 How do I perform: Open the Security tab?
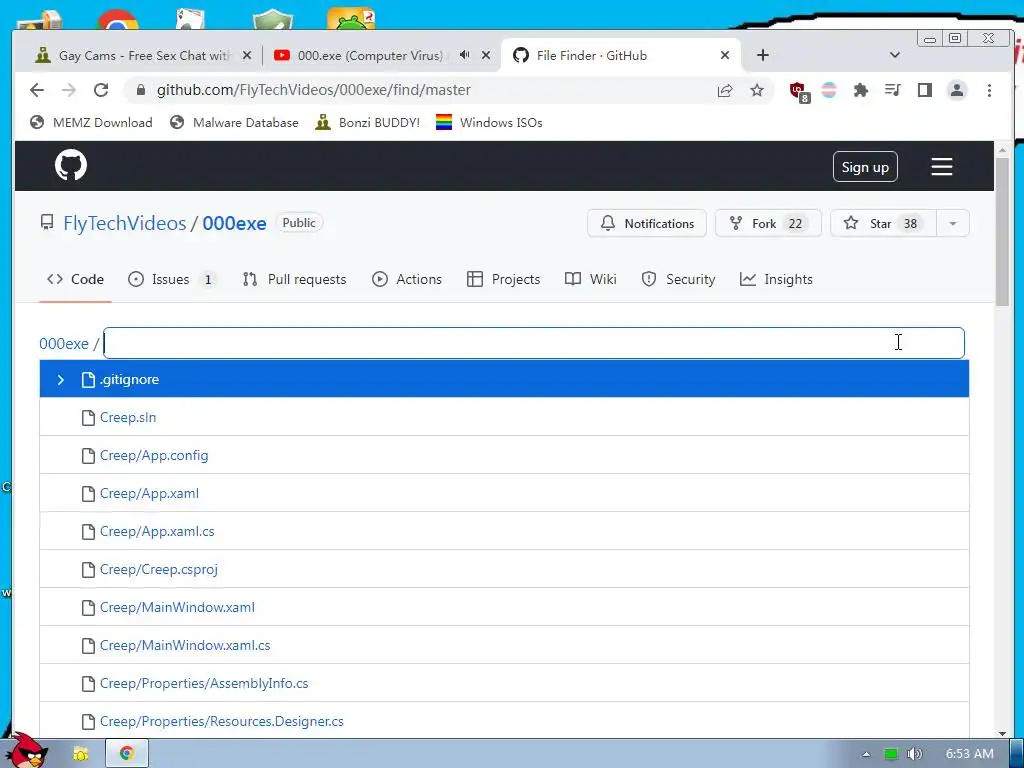679,280
